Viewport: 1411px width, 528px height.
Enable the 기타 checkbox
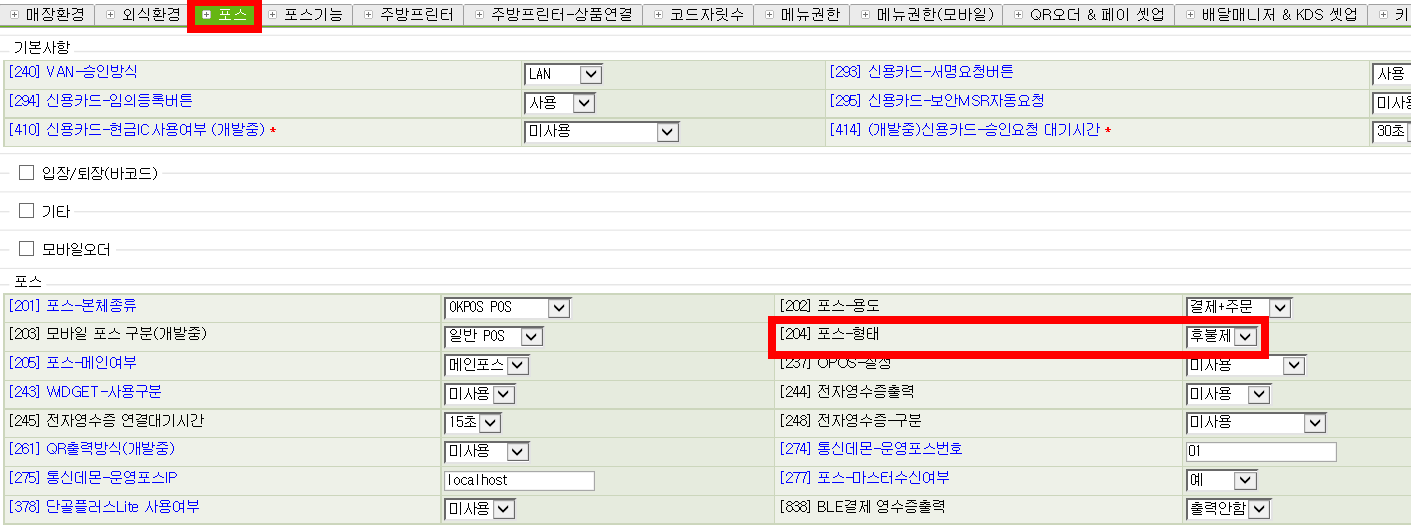27,211
